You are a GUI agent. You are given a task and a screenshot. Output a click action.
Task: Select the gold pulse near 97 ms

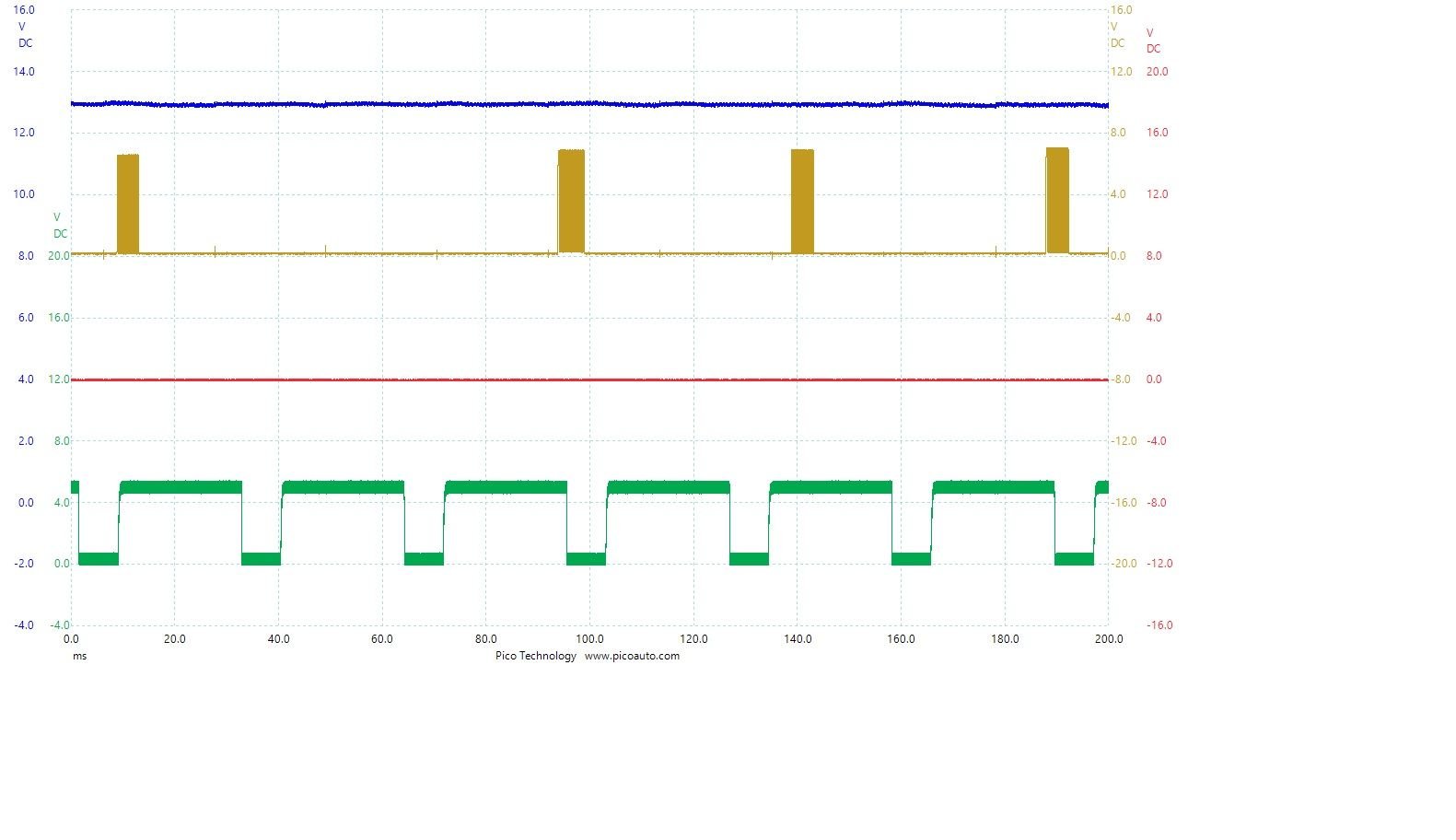click(x=572, y=201)
